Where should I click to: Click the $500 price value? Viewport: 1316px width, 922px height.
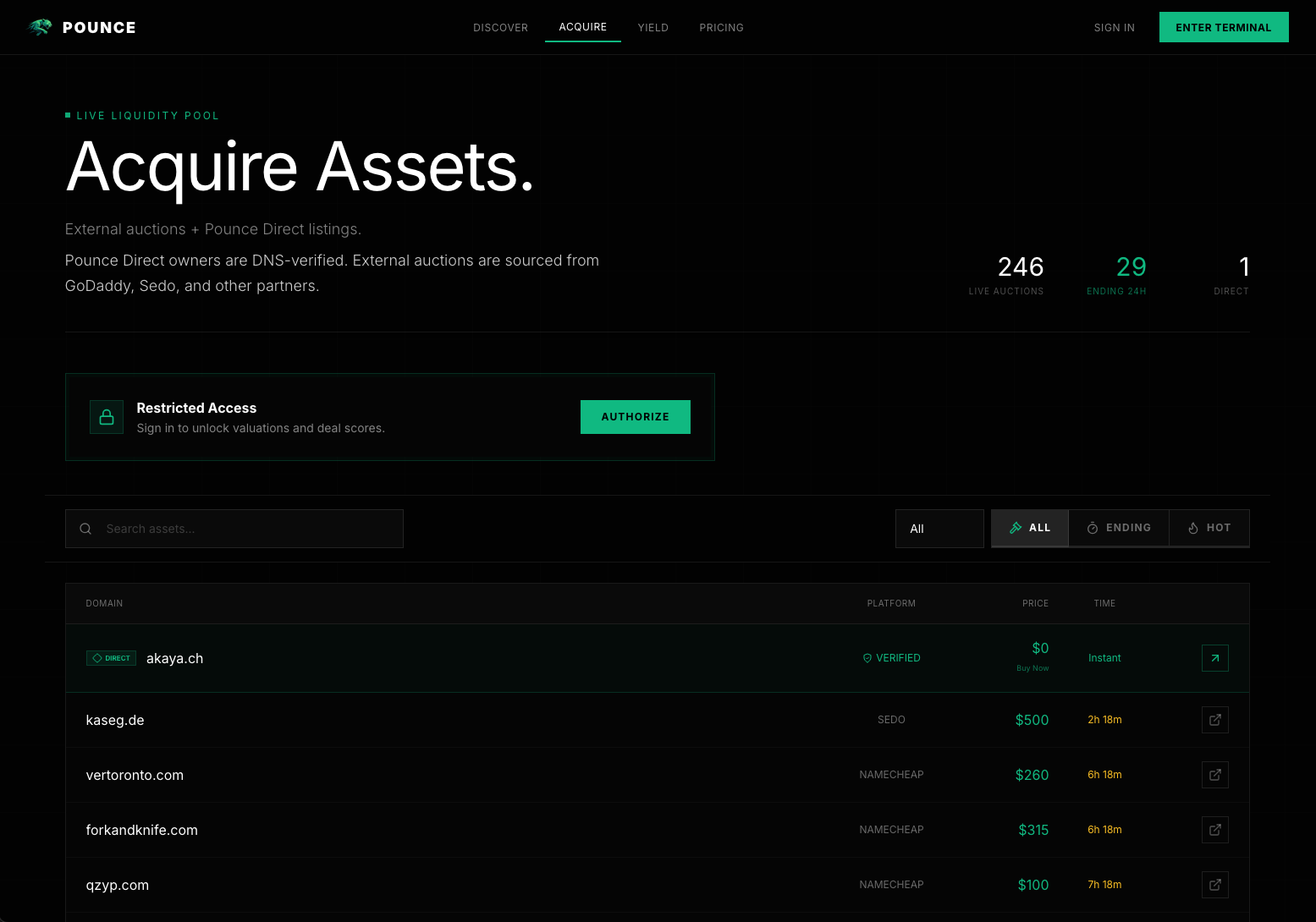point(1032,720)
